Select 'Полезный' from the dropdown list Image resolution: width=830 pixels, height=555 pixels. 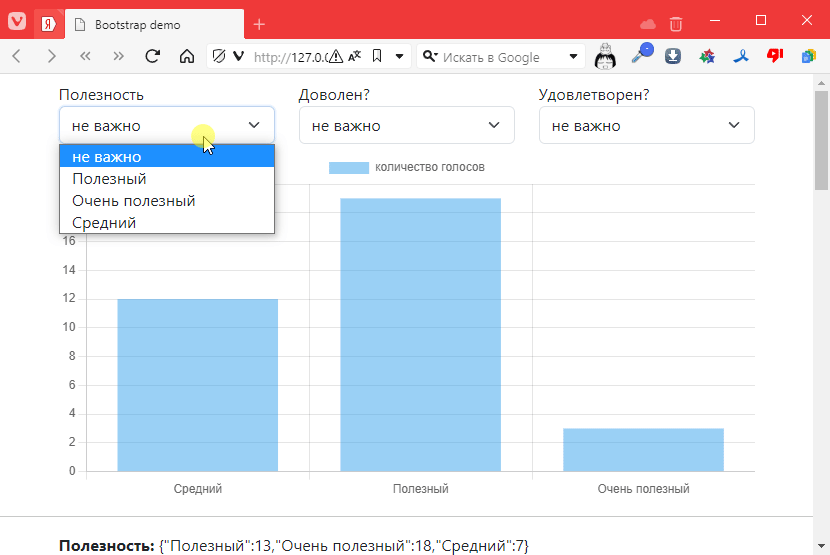click(110, 179)
